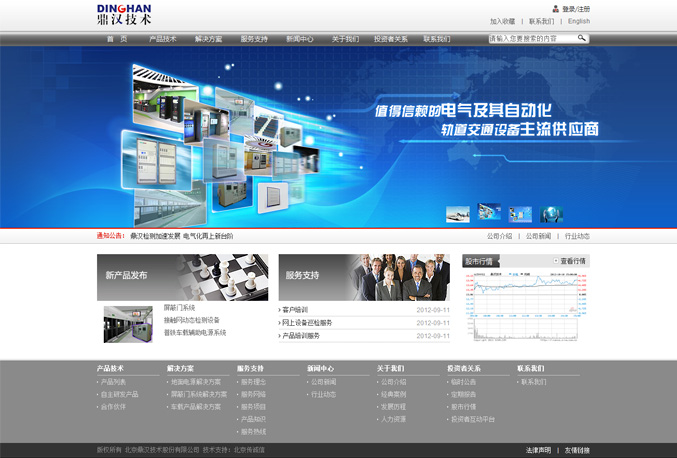Image resolution: width=677 pixels, height=458 pixels.
Task: Click footer link 合作伙伴
Action: click(113, 407)
